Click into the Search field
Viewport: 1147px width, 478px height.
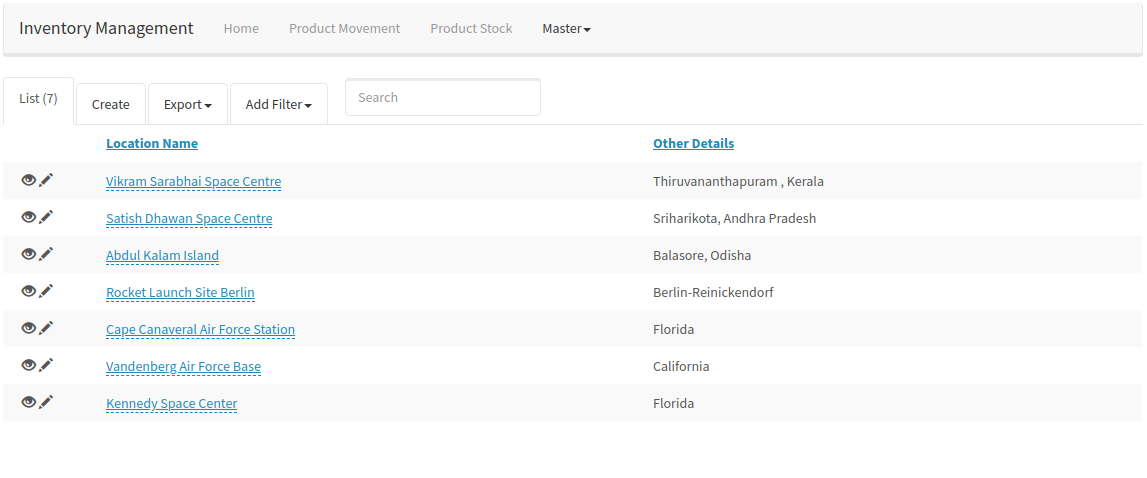pos(442,98)
